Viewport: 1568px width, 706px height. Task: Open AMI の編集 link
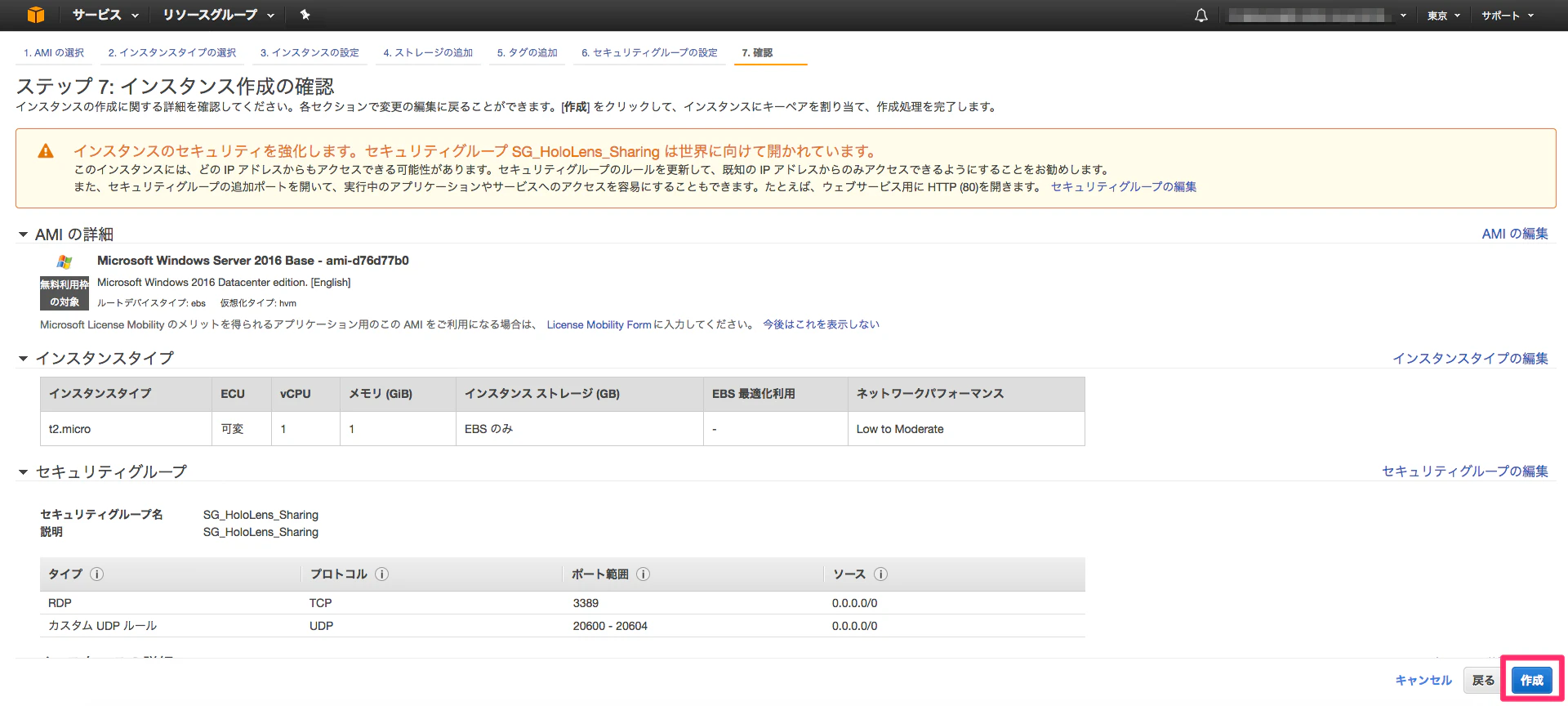coord(1515,234)
